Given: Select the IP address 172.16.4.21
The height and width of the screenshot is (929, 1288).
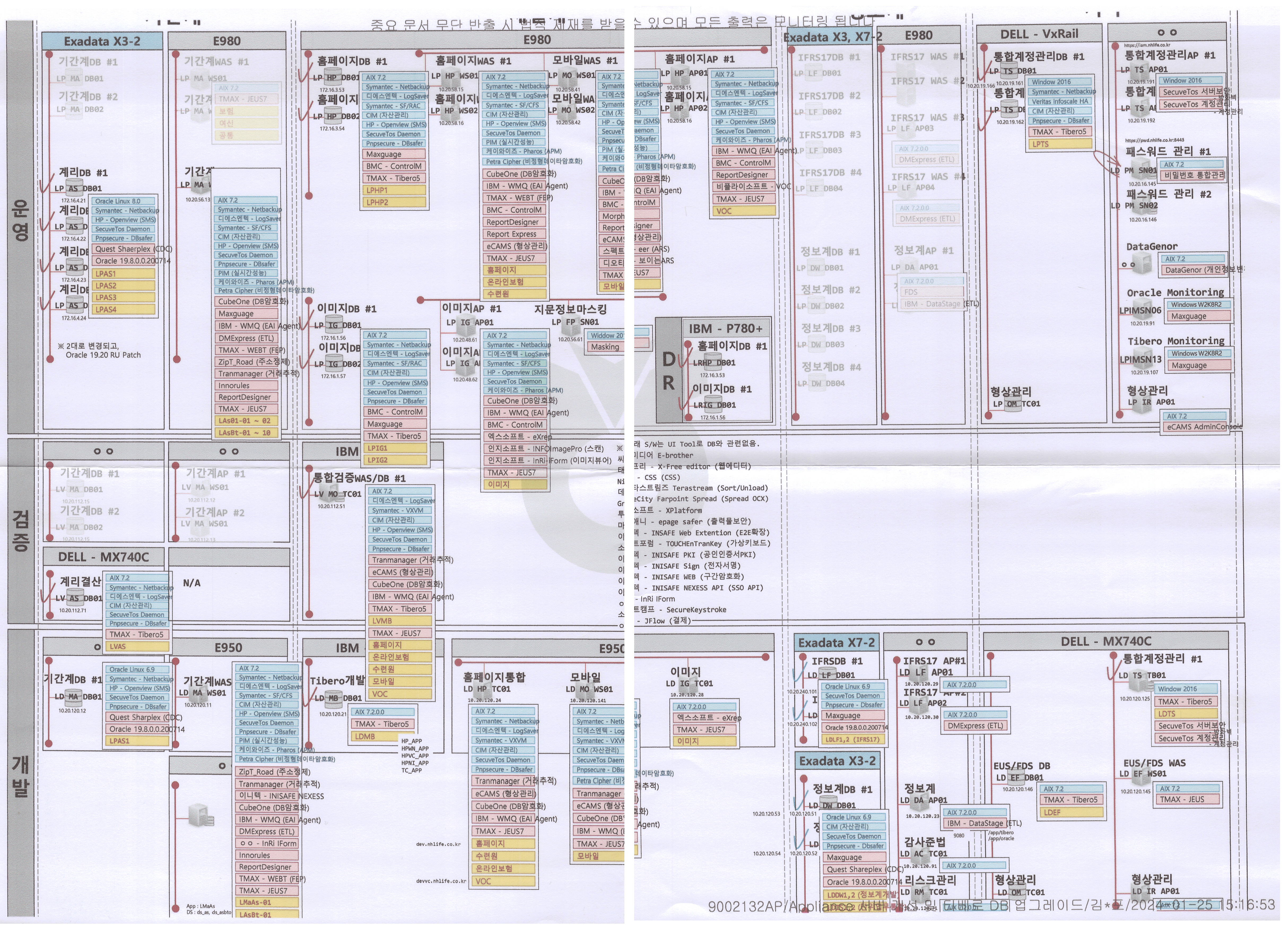Looking at the screenshot, I should [x=74, y=201].
